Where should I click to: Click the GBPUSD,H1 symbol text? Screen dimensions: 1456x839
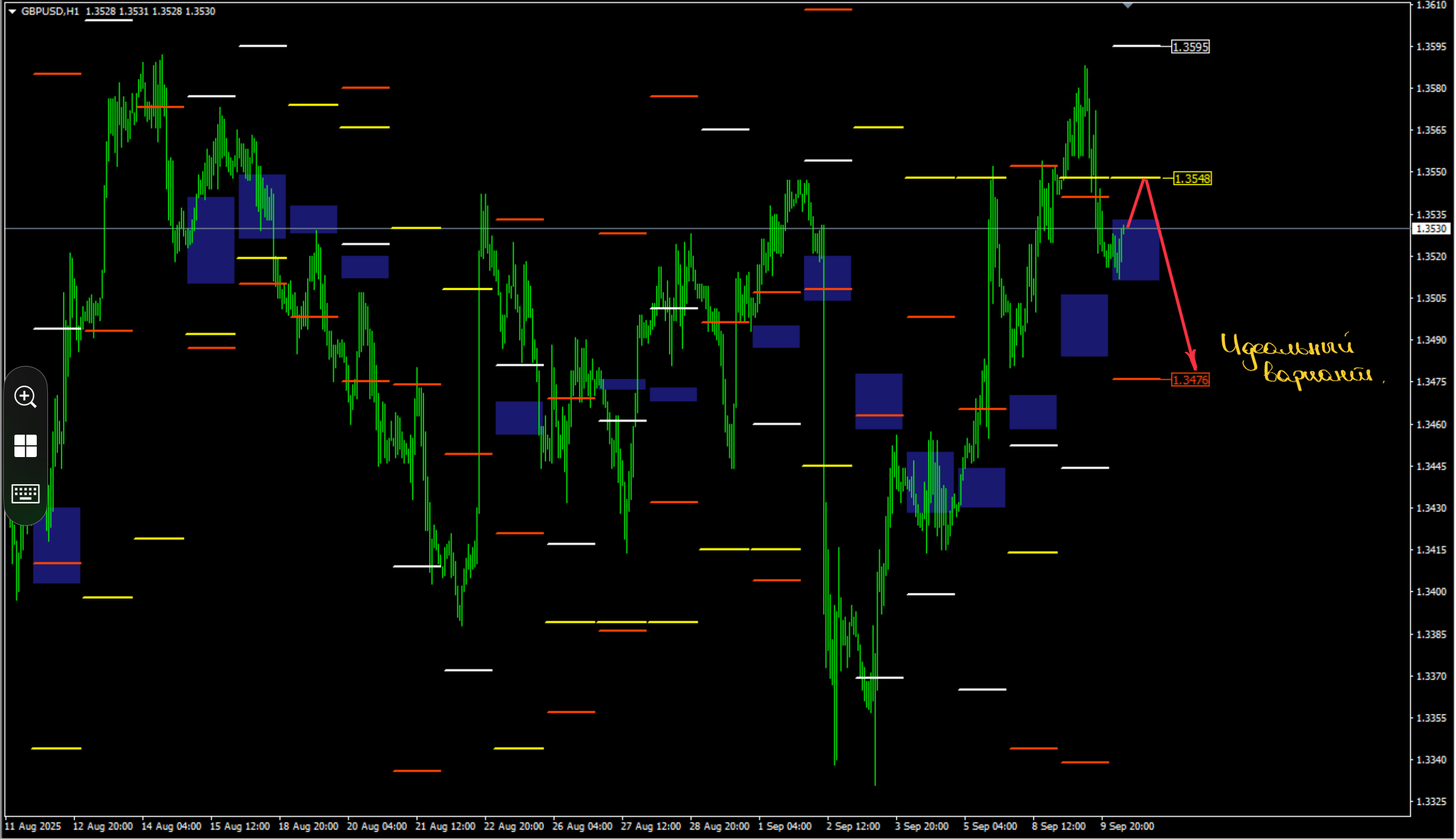point(50,12)
